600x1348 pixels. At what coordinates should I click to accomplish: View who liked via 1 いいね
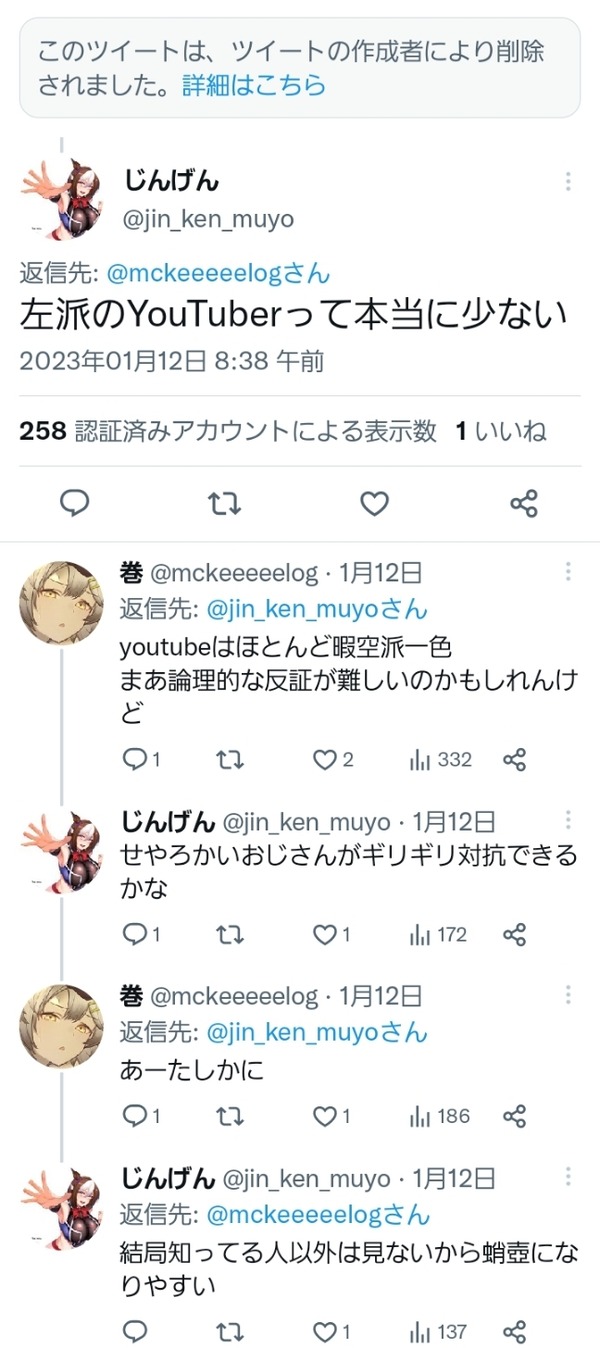501,431
